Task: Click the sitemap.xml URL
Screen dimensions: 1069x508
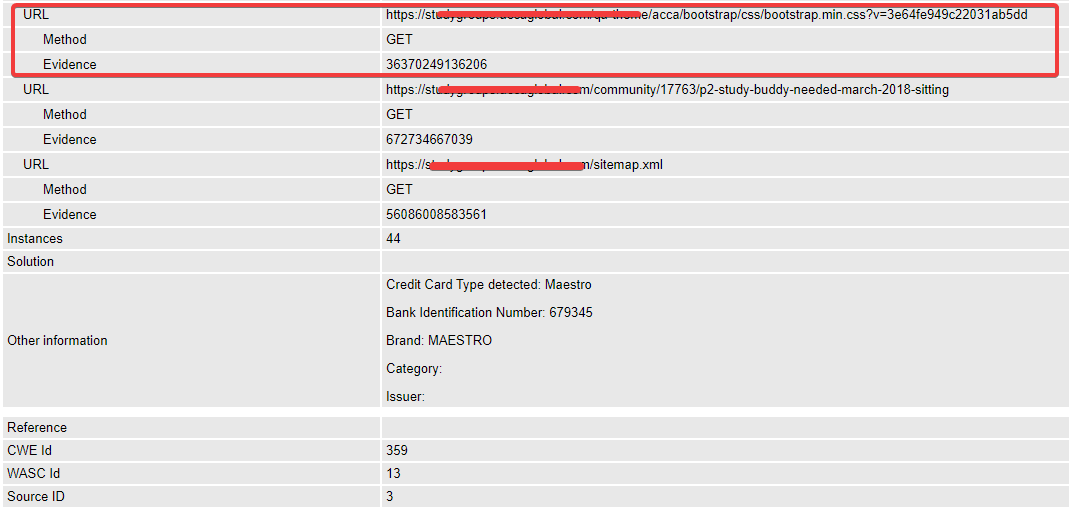Action: pos(524,164)
